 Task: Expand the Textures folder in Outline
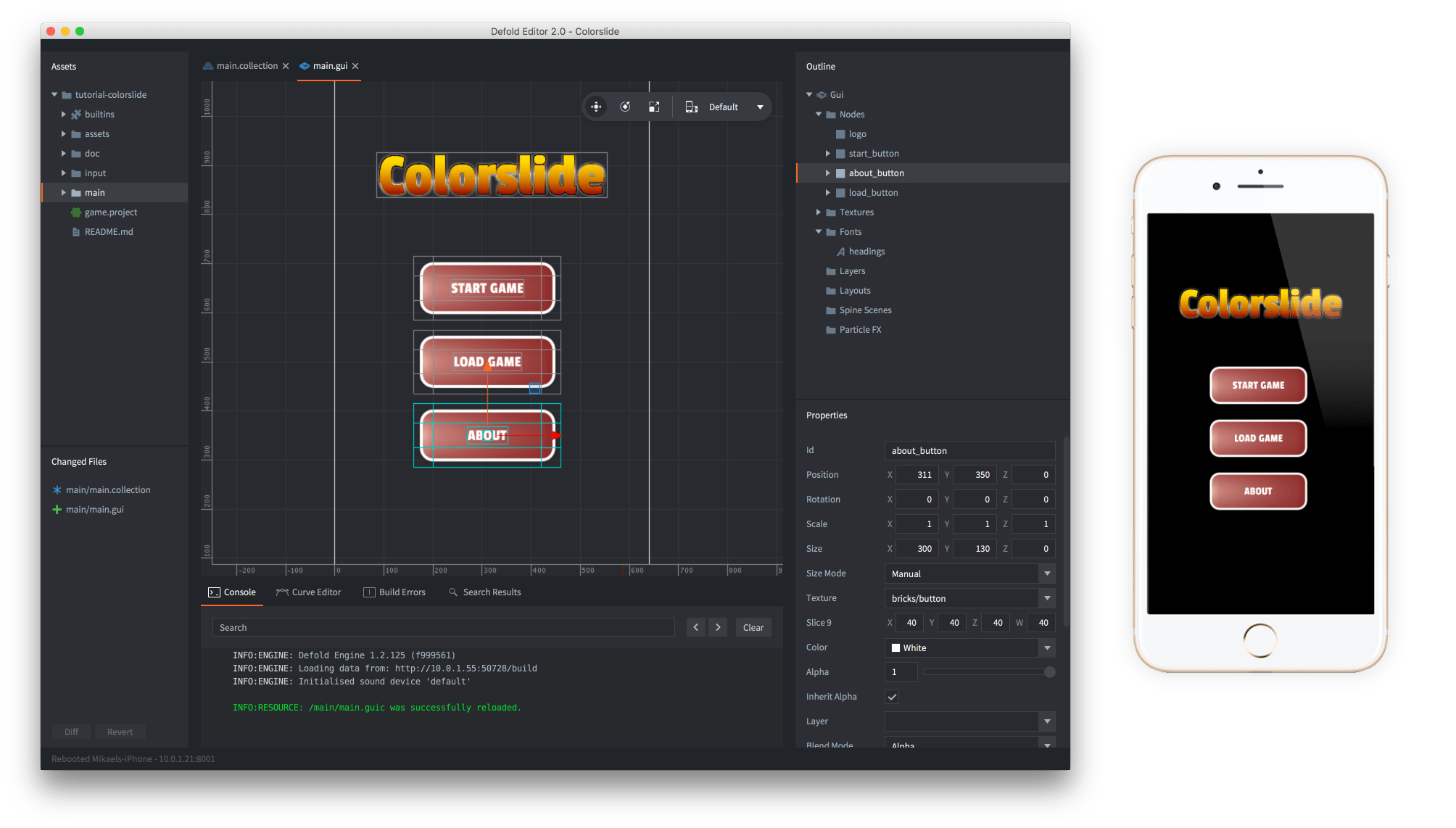point(819,212)
